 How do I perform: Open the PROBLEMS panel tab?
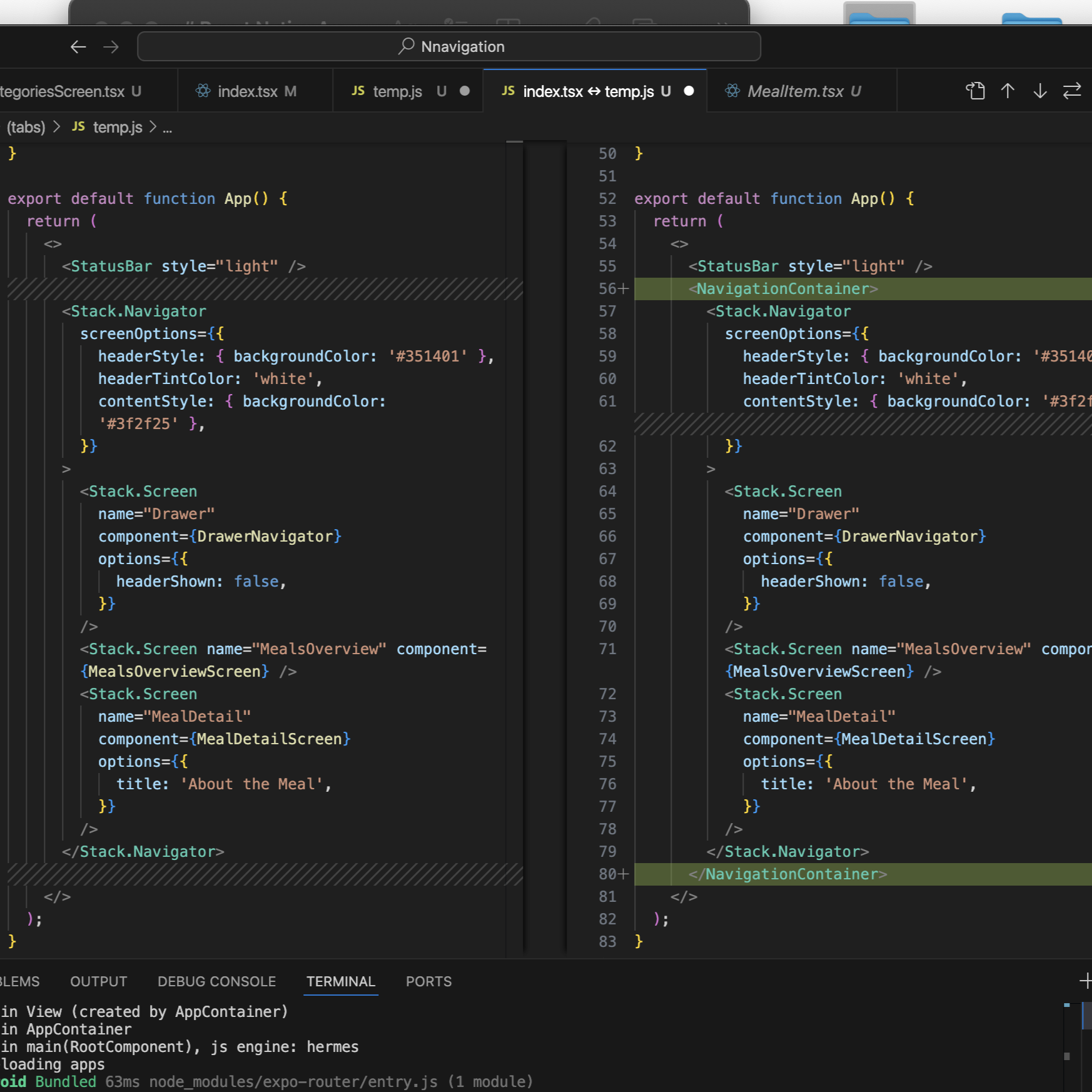tap(19, 981)
